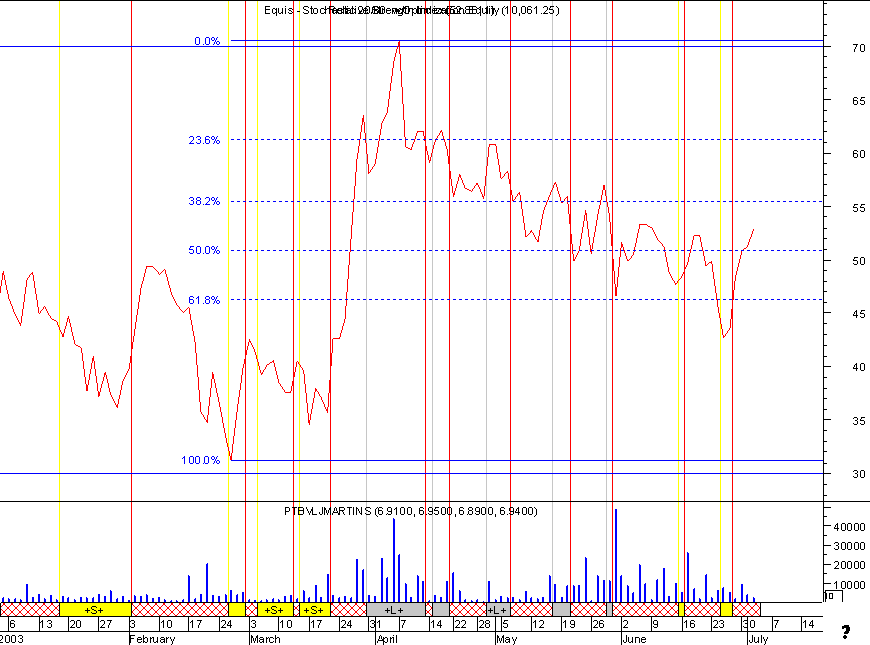
Task: Click date label 28 on the time axis
Action: [x=484, y=624]
